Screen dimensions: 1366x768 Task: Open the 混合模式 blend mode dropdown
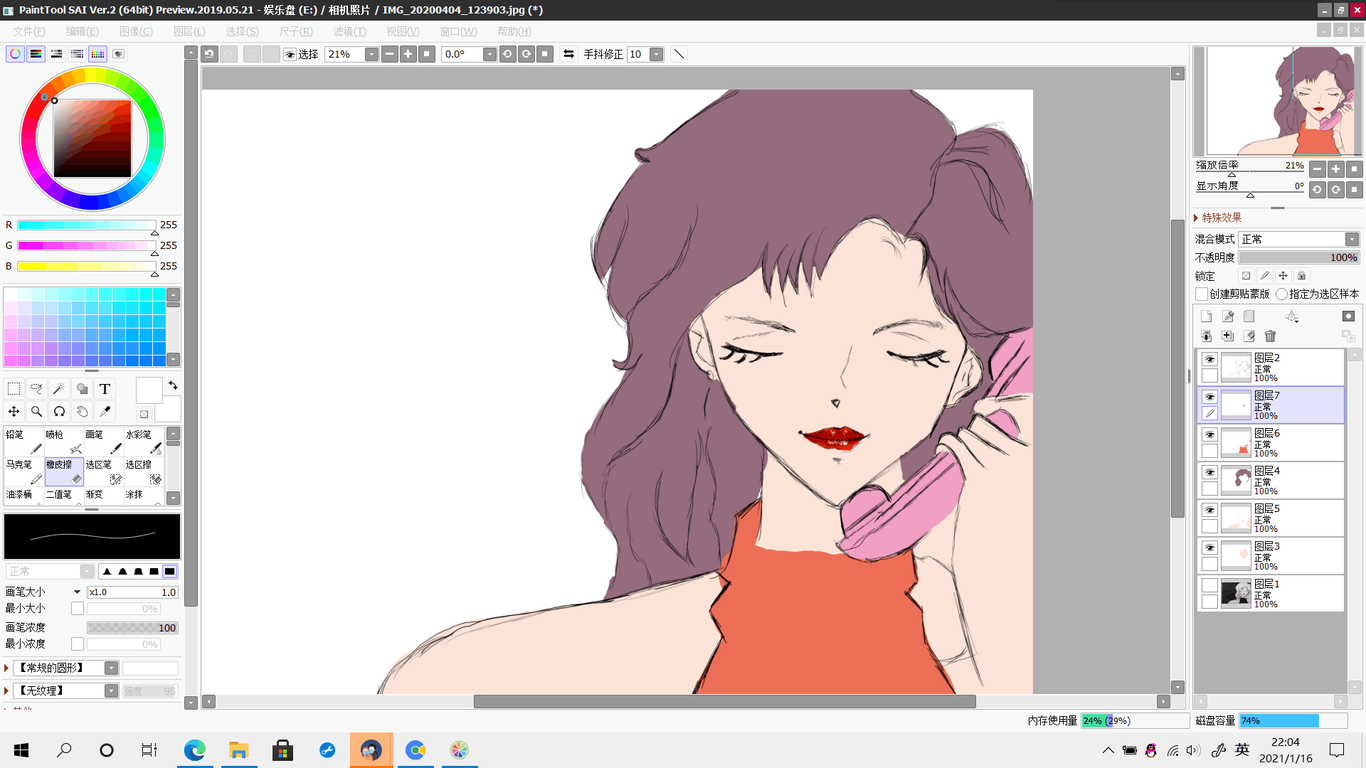coord(1351,239)
